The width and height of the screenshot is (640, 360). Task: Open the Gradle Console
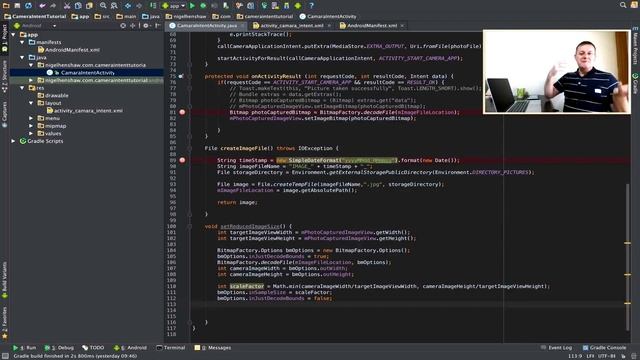(604, 348)
